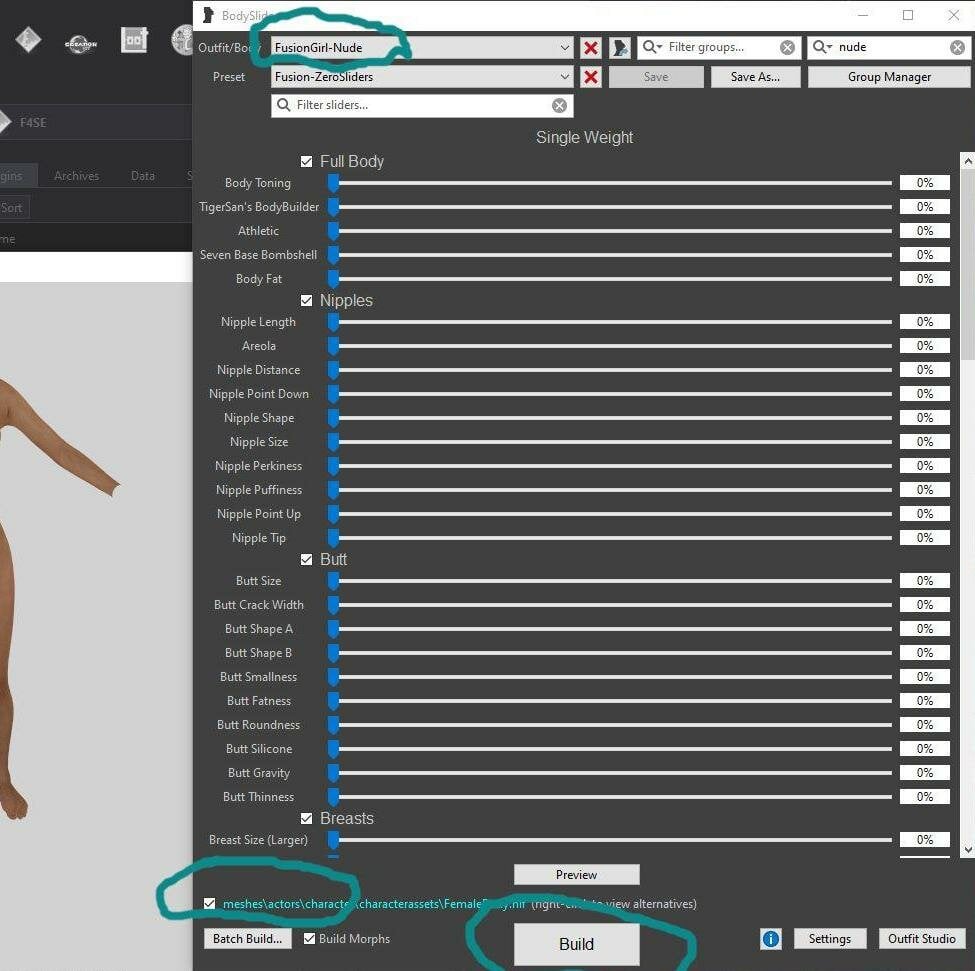This screenshot has height=971, width=975.
Task: Click diamond-shaped icon in background toolbar
Action: [x=29, y=40]
